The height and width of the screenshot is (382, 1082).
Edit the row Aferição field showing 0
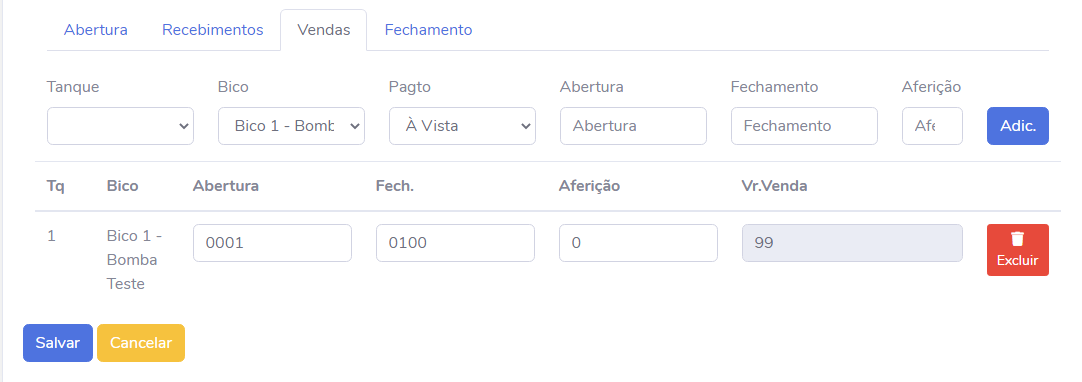[638, 243]
